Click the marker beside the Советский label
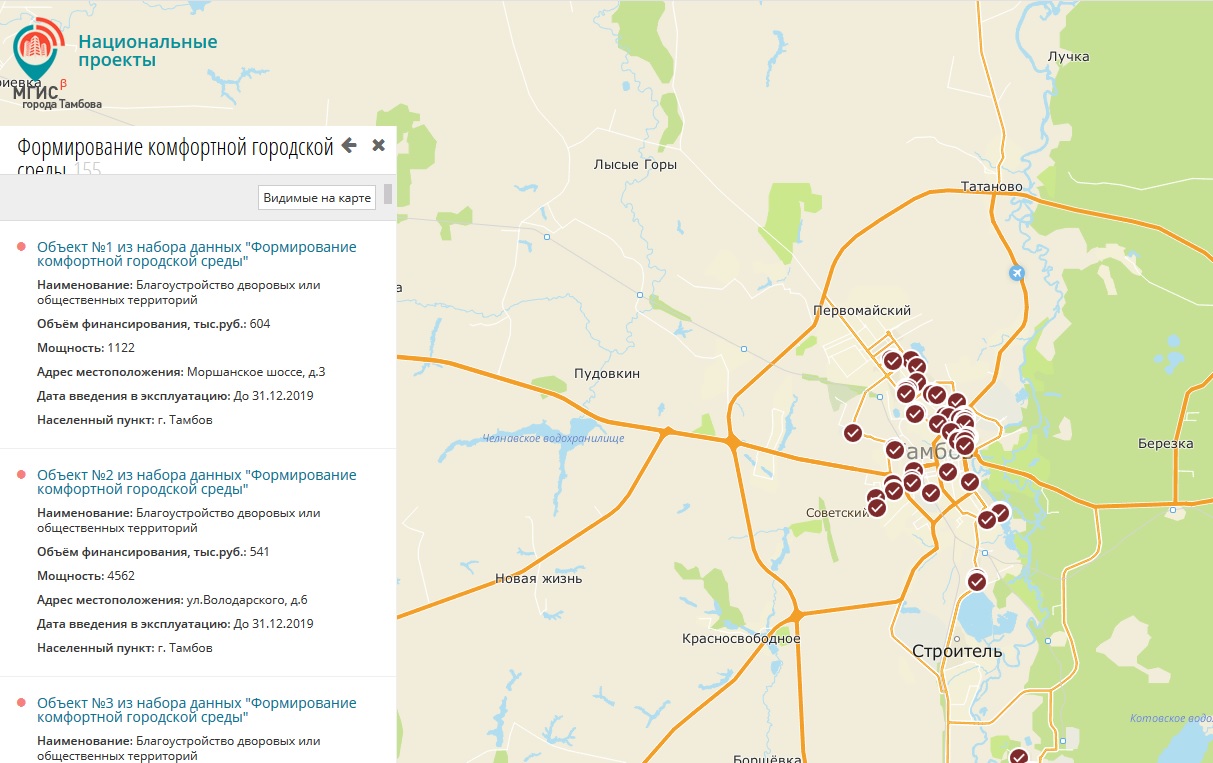This screenshot has width=1213, height=763. point(877,507)
